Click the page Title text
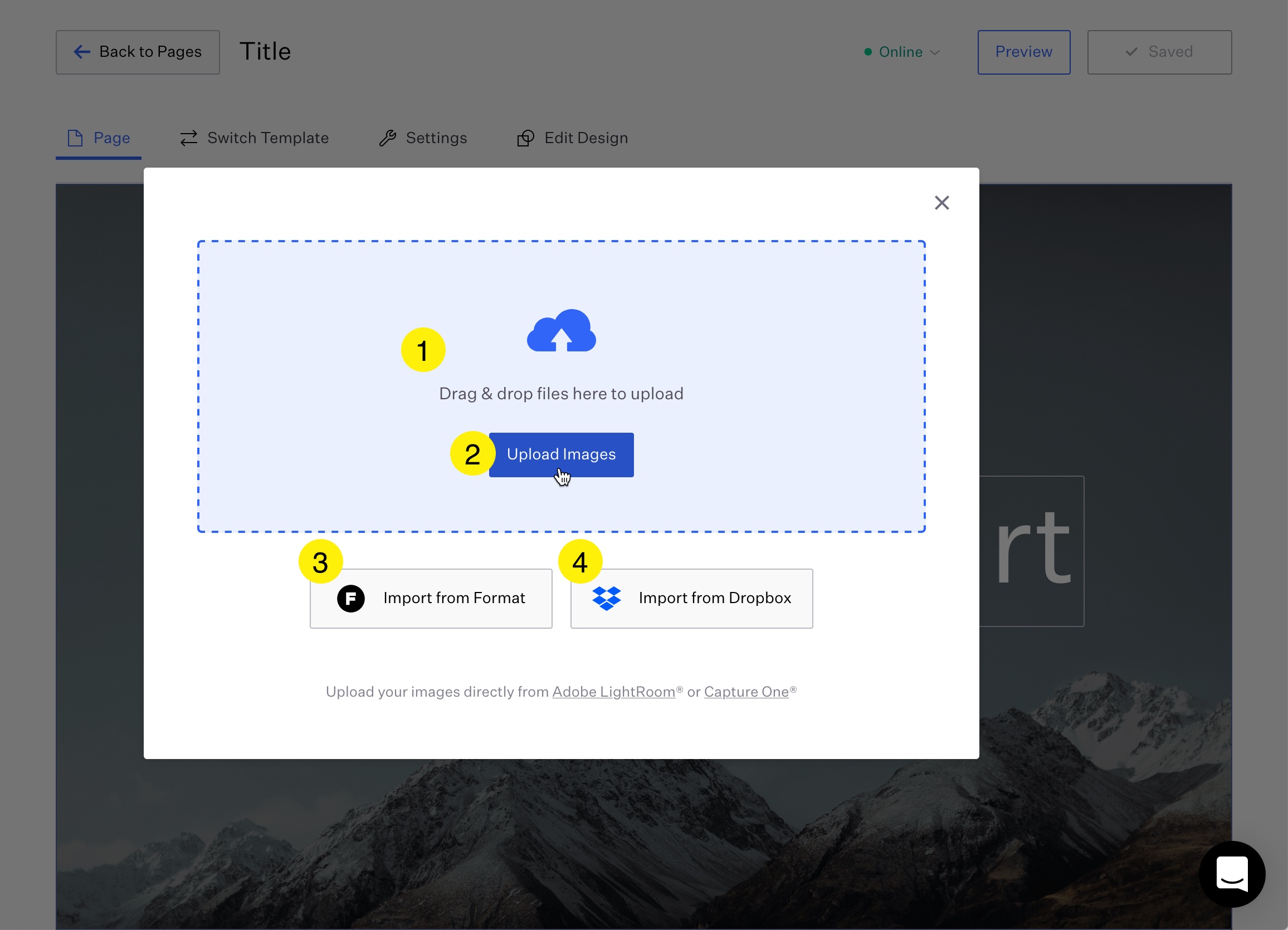This screenshot has width=1288, height=930. click(x=265, y=52)
